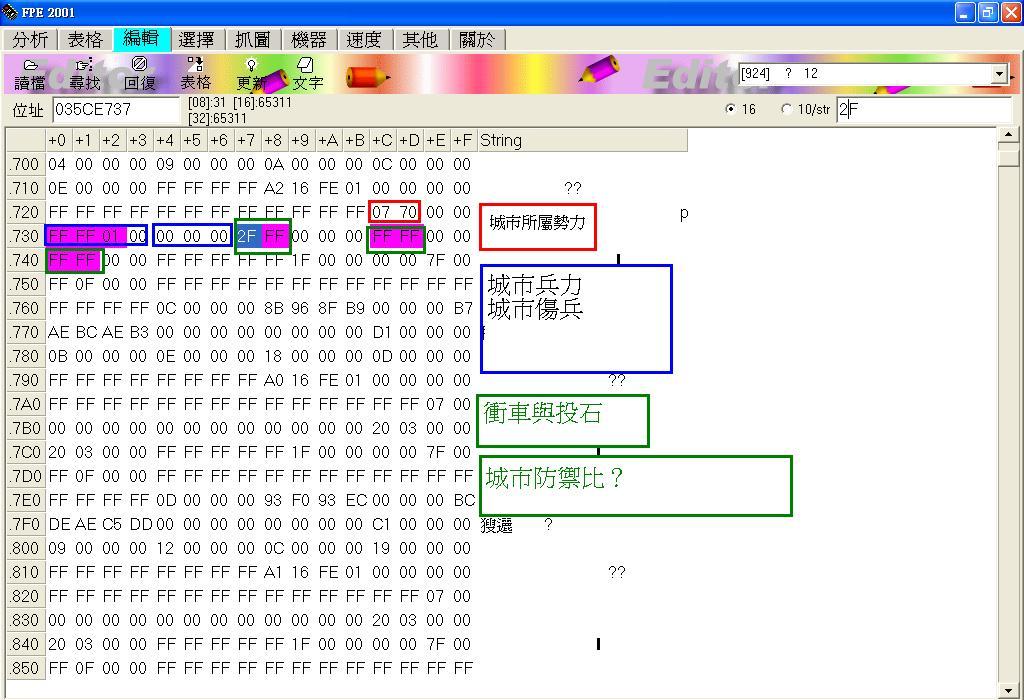This screenshot has height=700, width=1024.
Task: Click byte D1 in row 770
Action: pos(381,332)
